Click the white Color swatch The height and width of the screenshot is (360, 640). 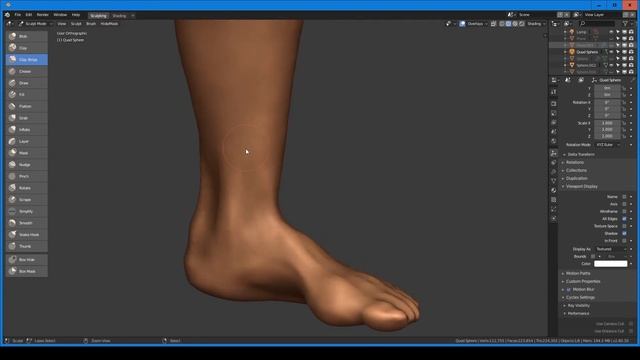[610, 264]
